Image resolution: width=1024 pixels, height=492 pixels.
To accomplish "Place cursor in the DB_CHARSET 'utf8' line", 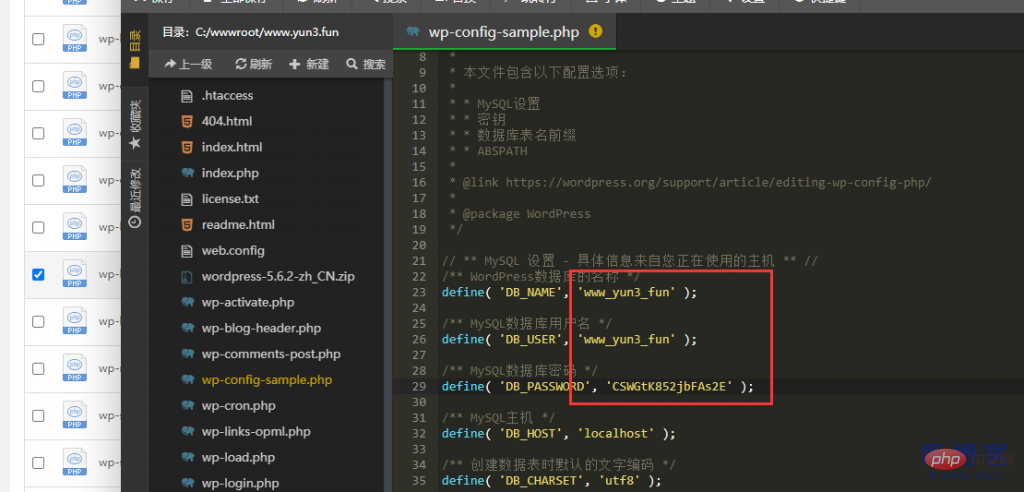I will tap(552, 480).
